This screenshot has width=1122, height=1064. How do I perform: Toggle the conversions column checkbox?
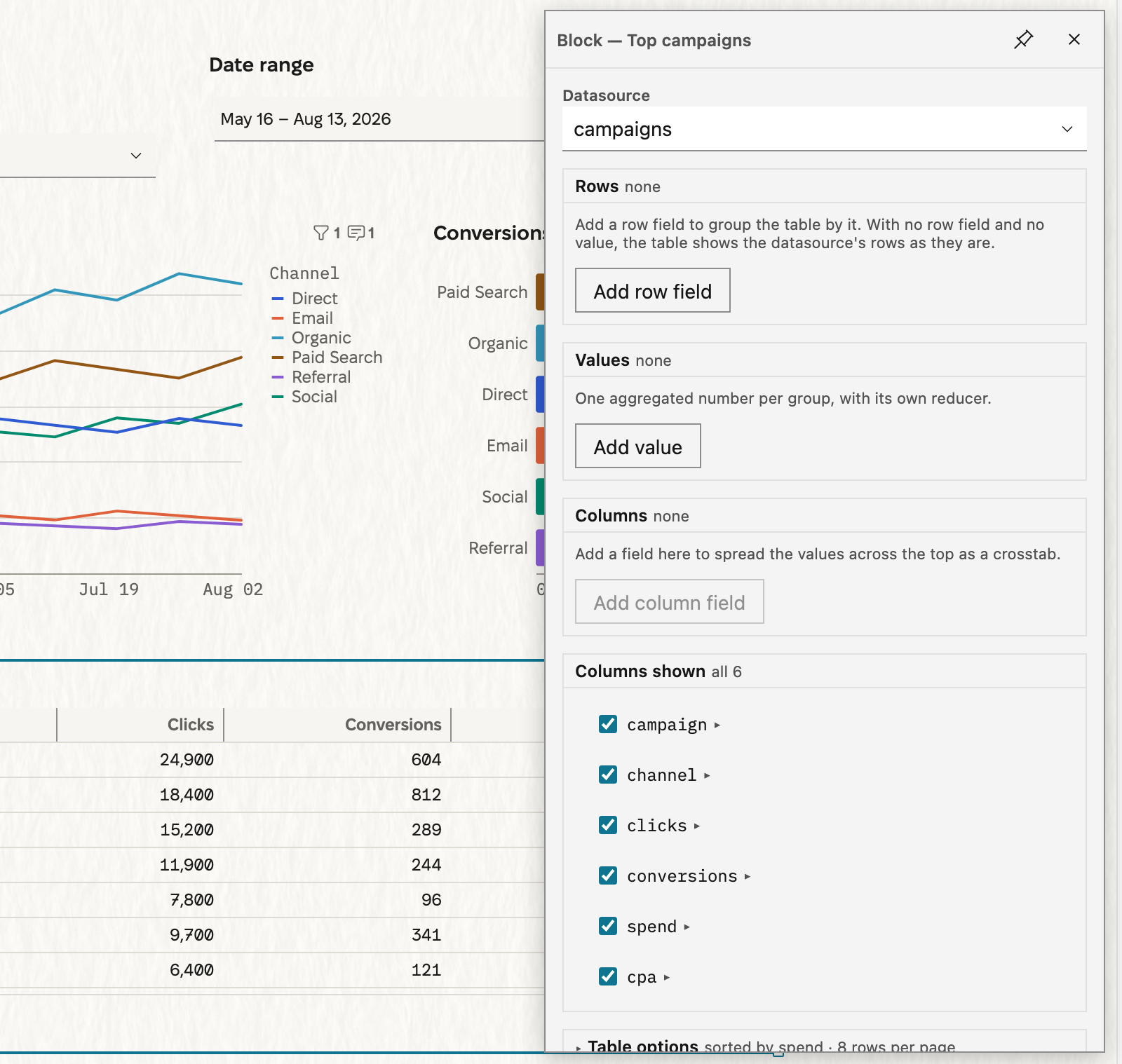click(x=608, y=875)
